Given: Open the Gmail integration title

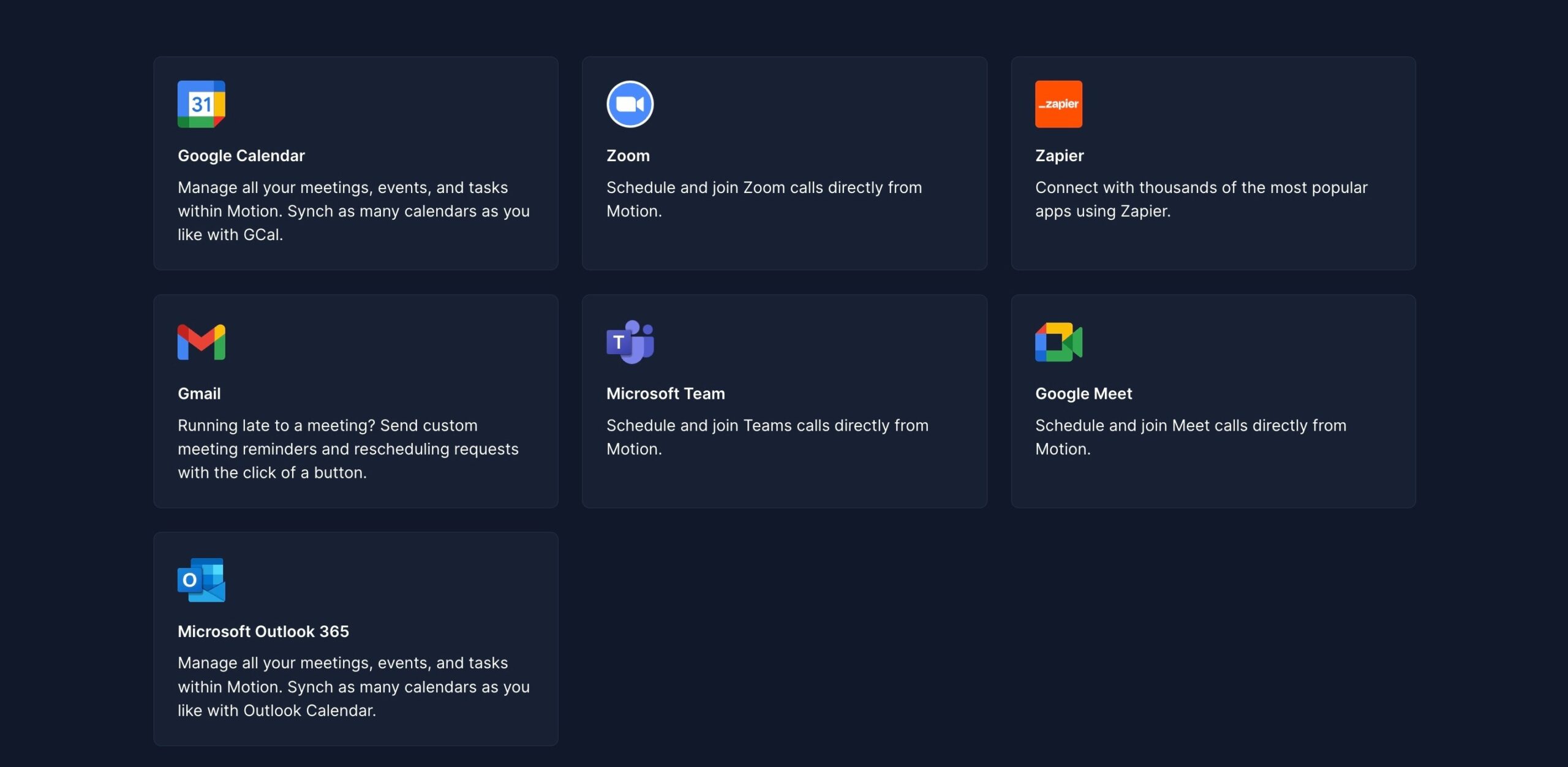Looking at the screenshot, I should (x=199, y=393).
